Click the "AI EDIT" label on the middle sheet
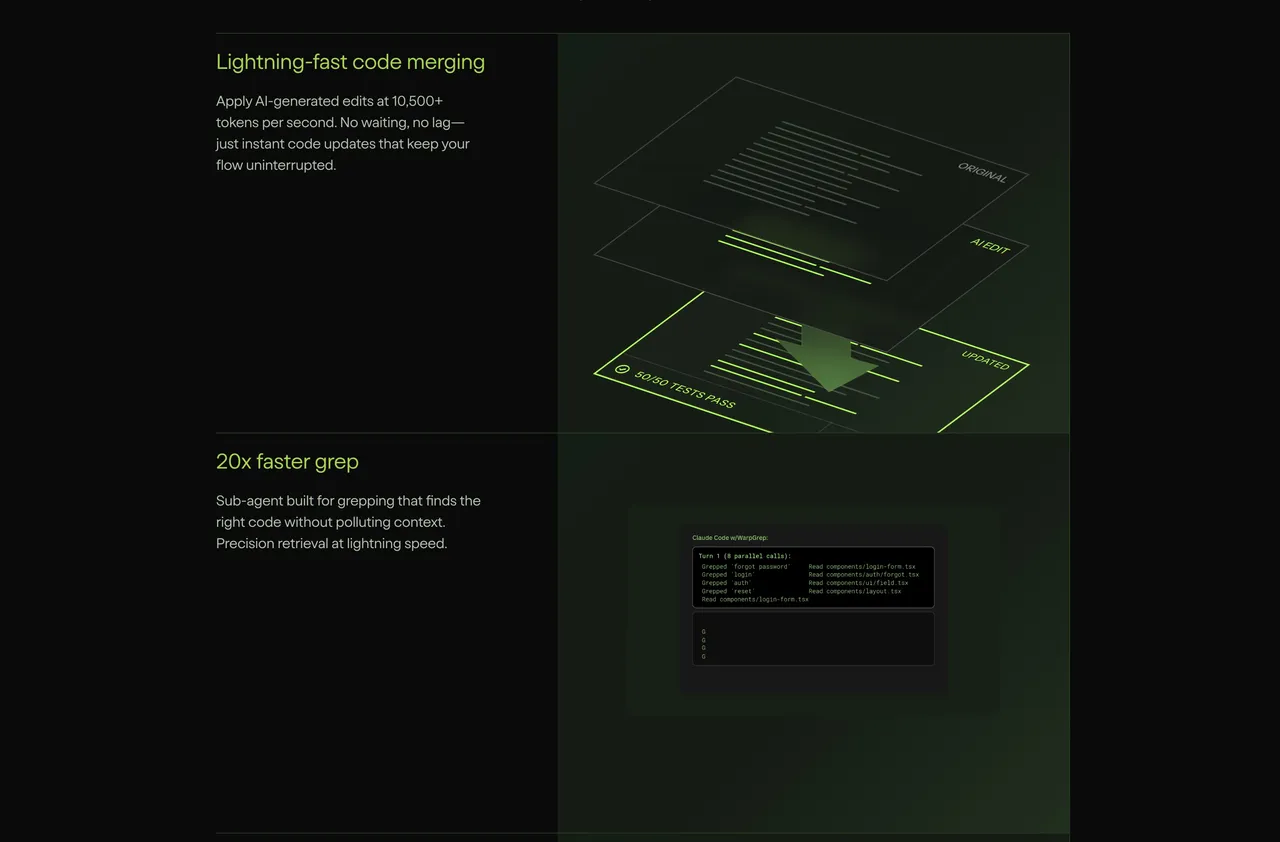The height and width of the screenshot is (842, 1280). click(x=990, y=245)
